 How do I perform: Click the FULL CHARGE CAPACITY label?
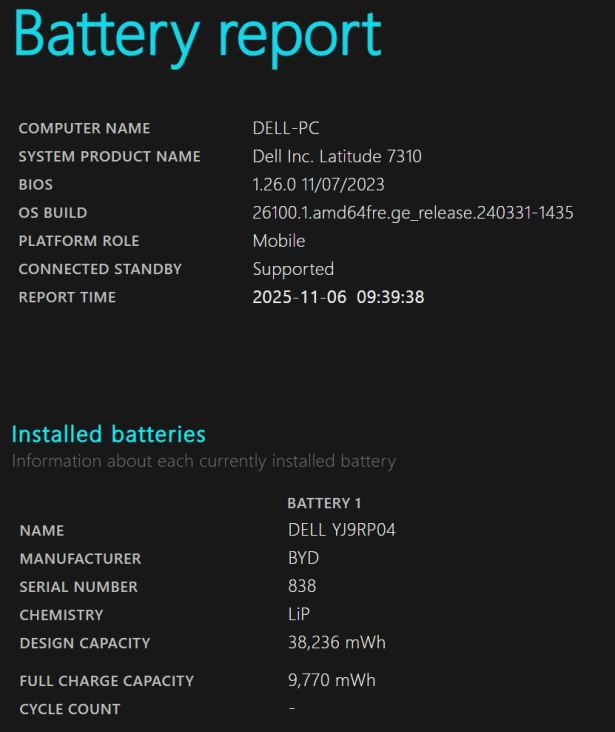(107, 681)
